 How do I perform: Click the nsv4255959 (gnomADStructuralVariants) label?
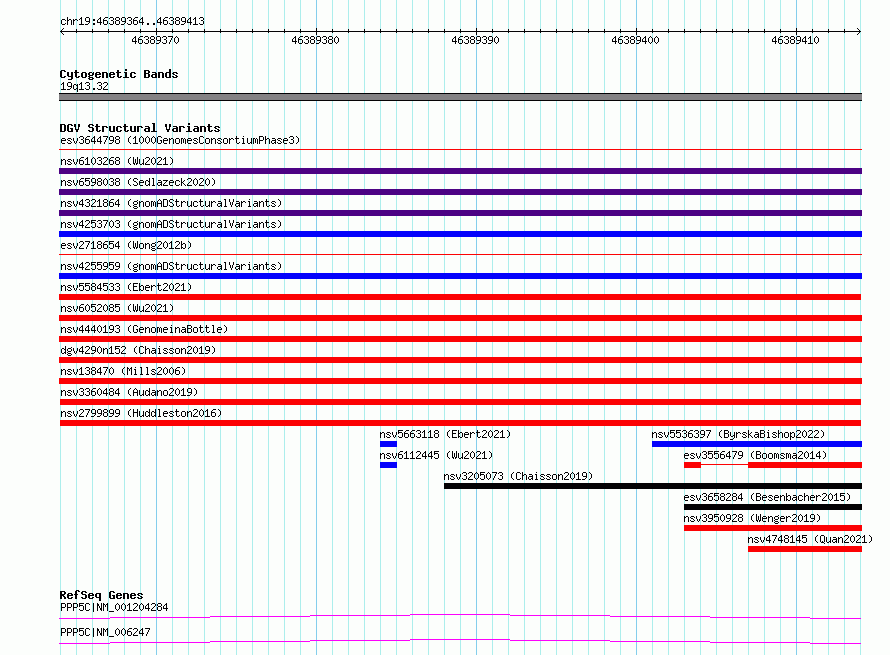pos(171,266)
